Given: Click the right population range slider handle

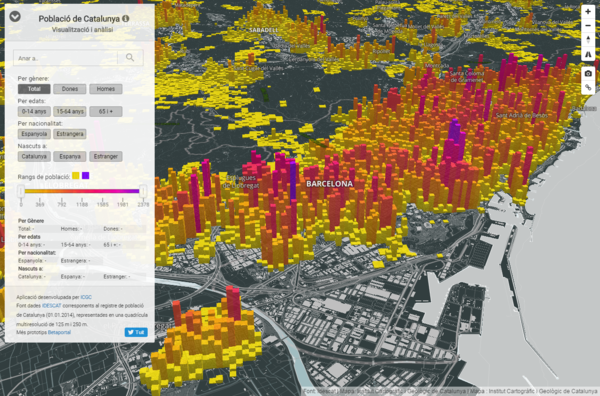Looking at the screenshot, I should 143,191.
